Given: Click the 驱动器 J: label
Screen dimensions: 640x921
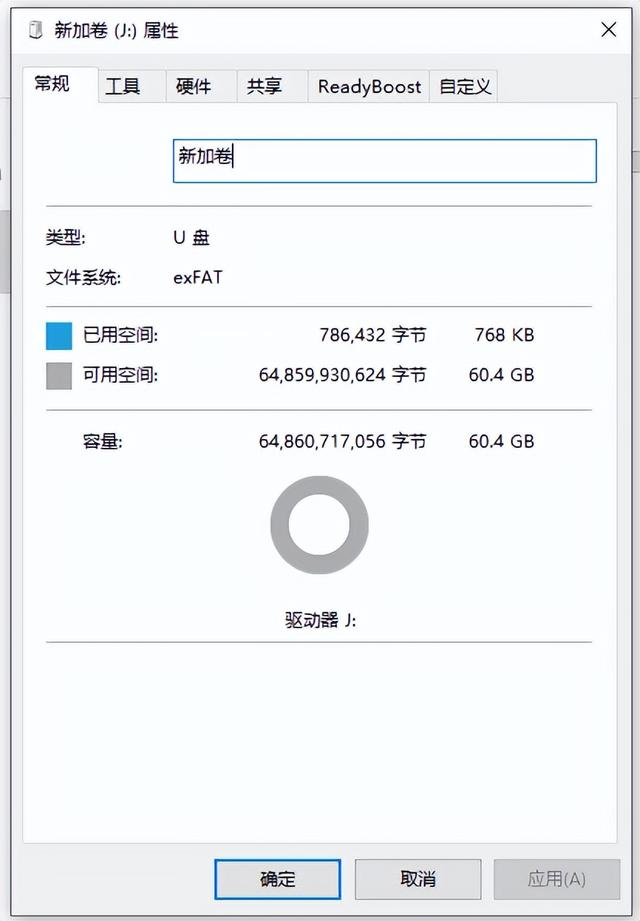Looking at the screenshot, I should (321, 620).
